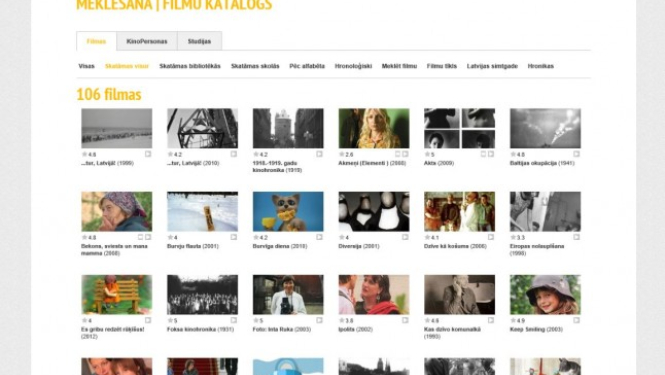Click the star rating icon for Akmeņi (Elementi)
This screenshot has height=375, width=665.
tap(341, 154)
